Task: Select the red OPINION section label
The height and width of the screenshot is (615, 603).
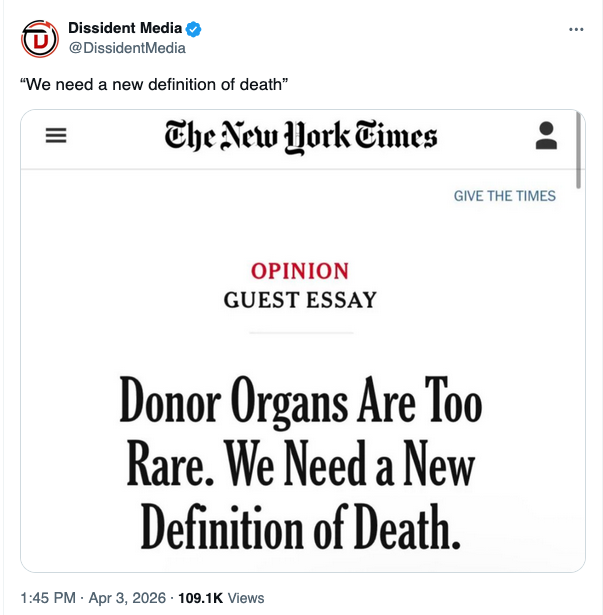Action: click(x=300, y=271)
